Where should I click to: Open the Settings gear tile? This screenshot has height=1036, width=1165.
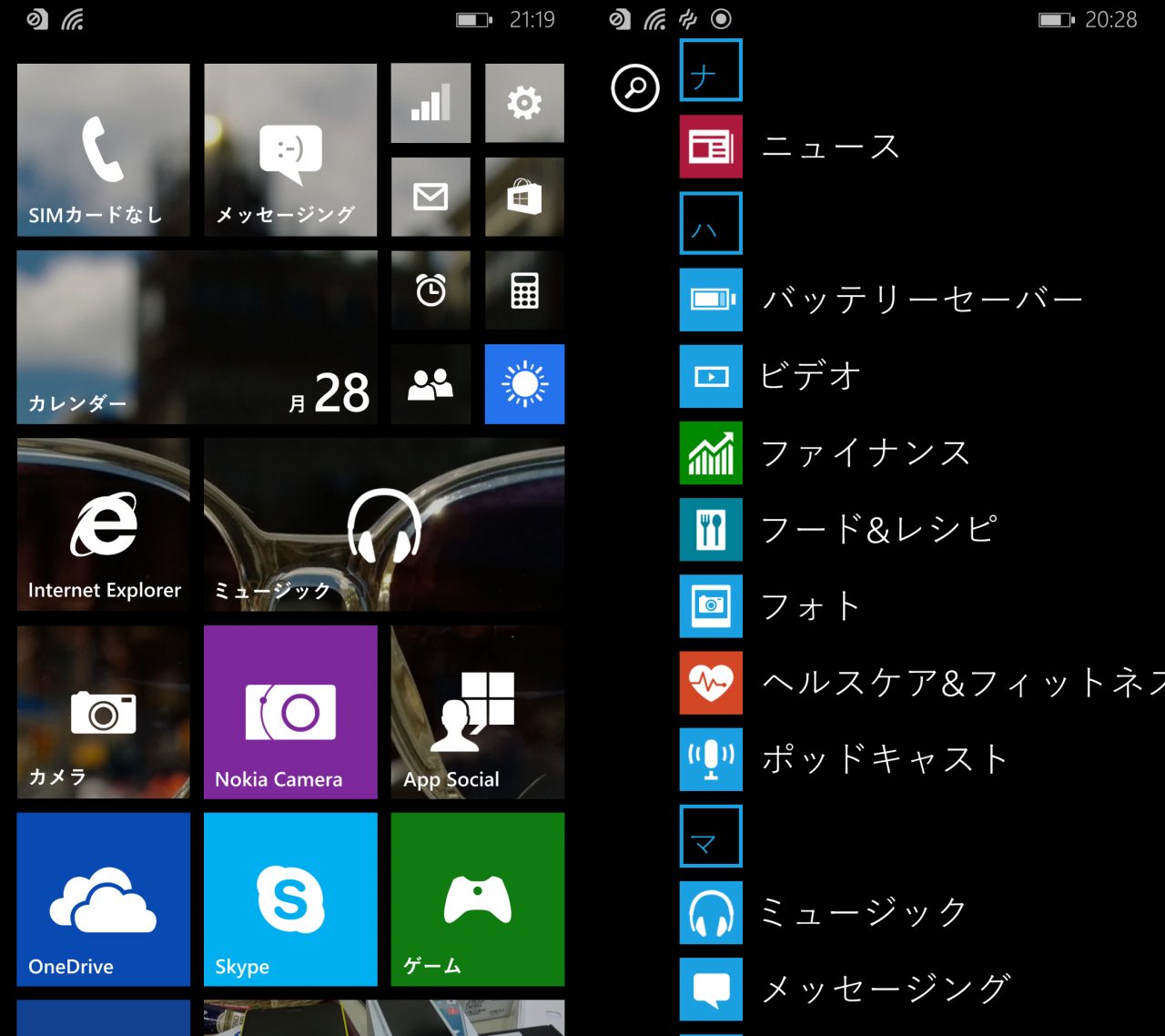click(x=524, y=103)
